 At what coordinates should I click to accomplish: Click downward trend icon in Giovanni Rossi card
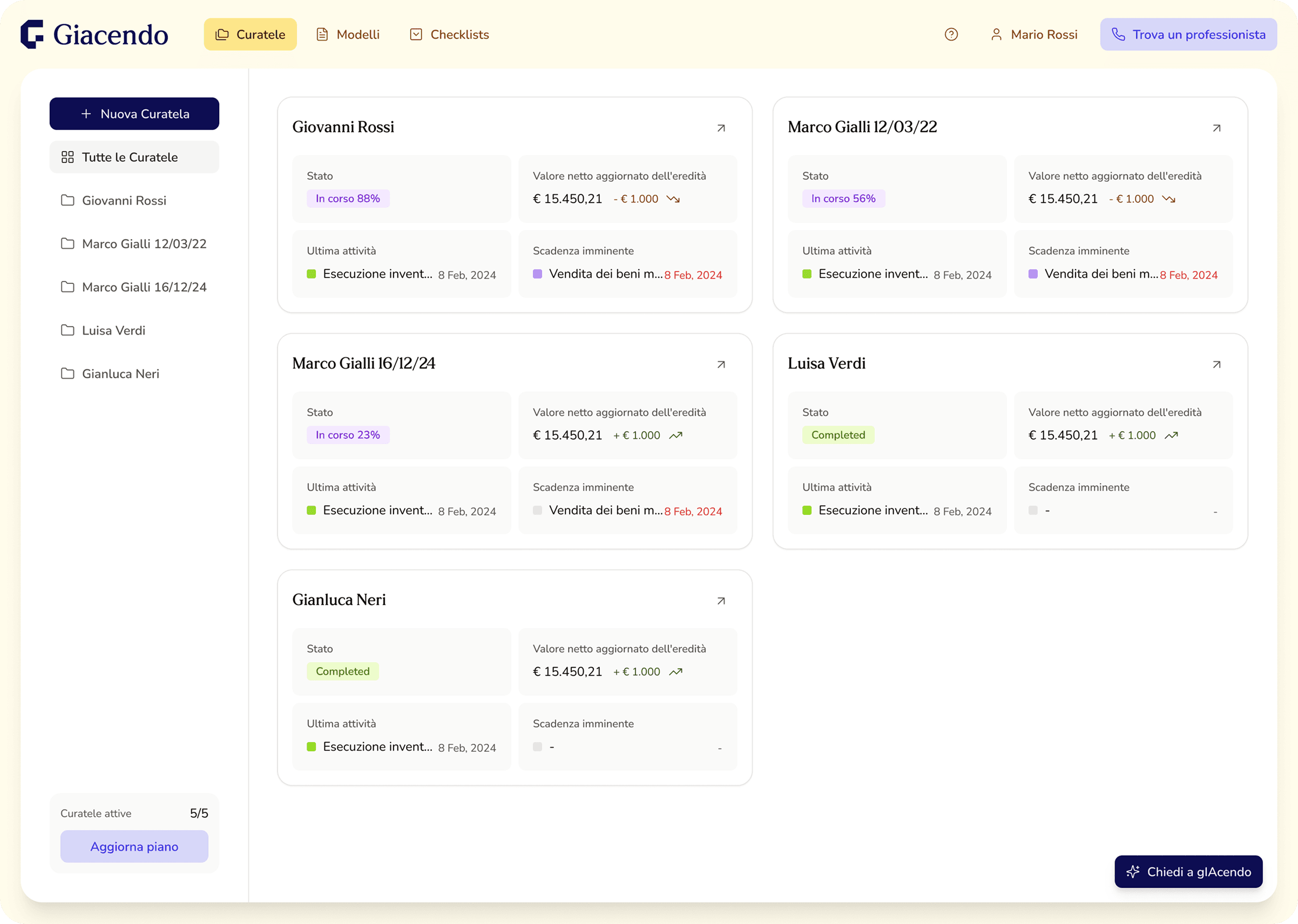(673, 199)
